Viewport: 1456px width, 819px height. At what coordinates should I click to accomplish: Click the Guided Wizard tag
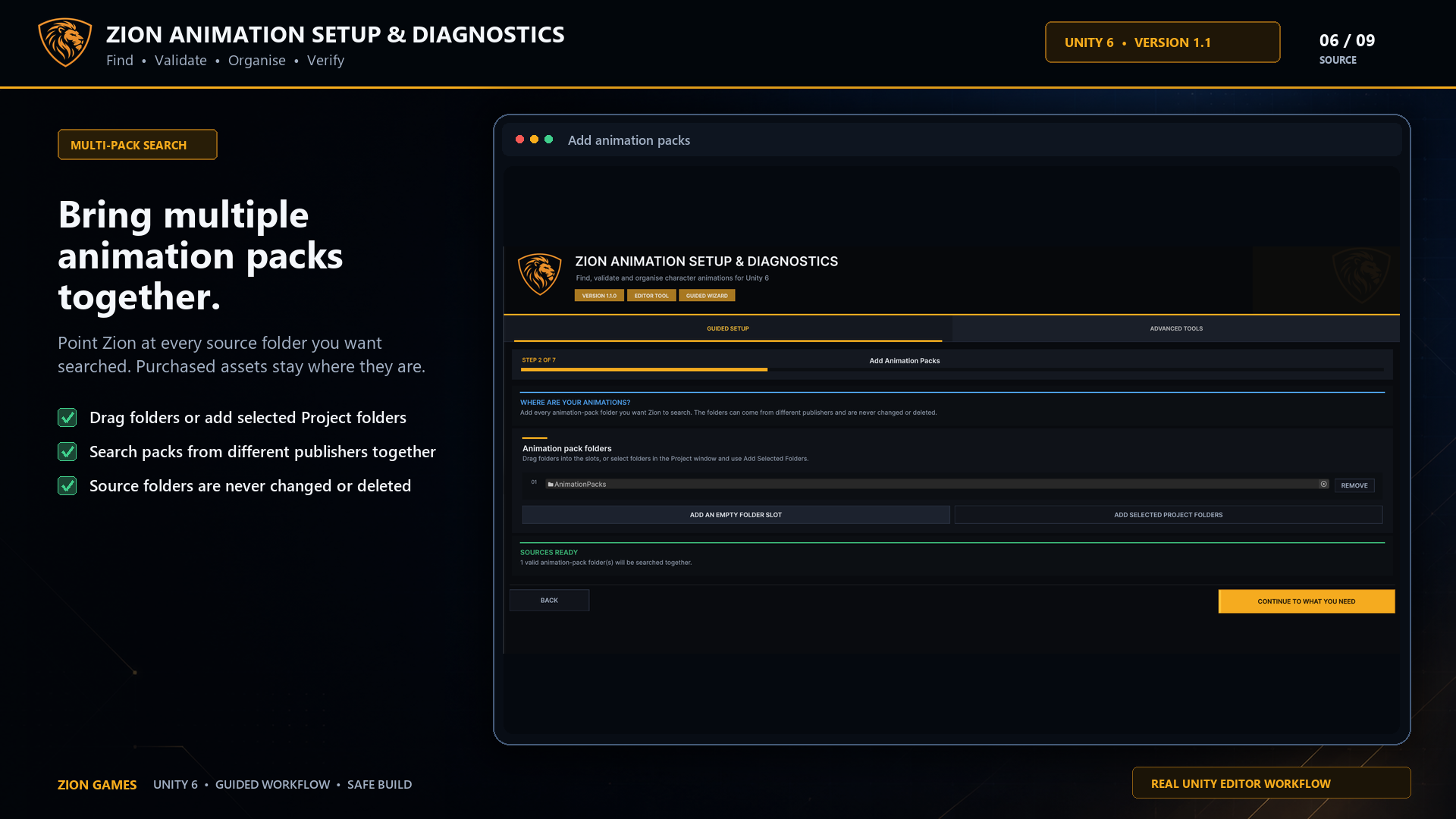(x=707, y=296)
